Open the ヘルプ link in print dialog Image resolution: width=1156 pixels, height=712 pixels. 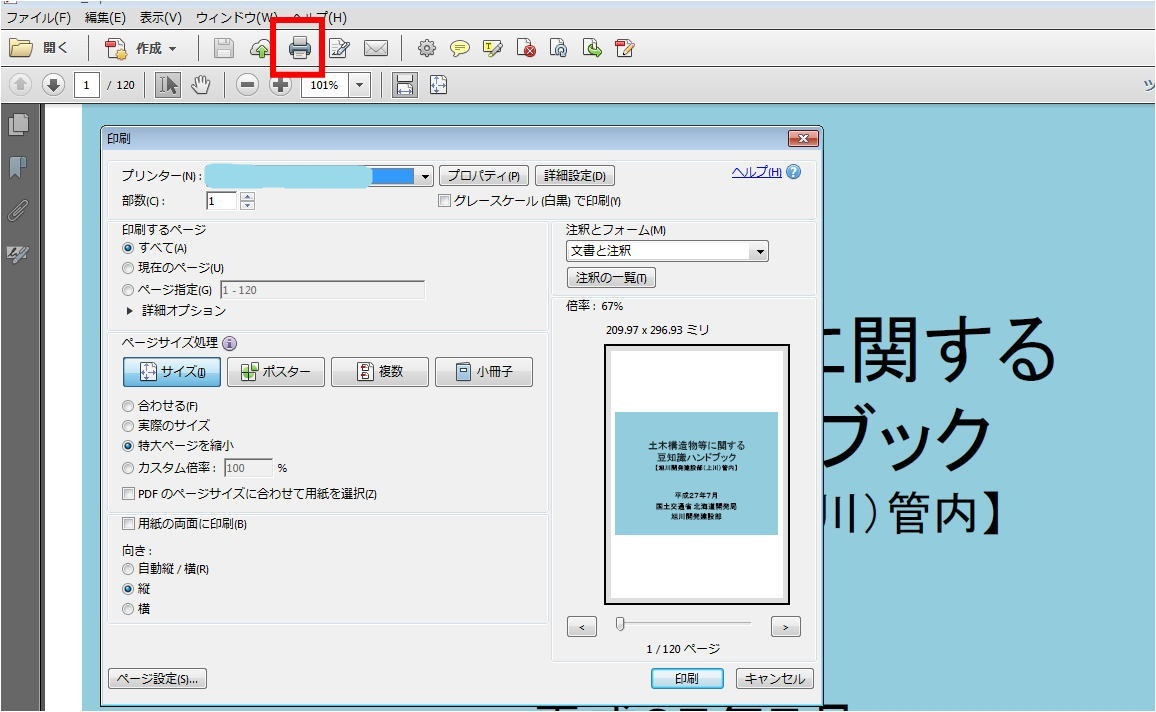point(756,172)
